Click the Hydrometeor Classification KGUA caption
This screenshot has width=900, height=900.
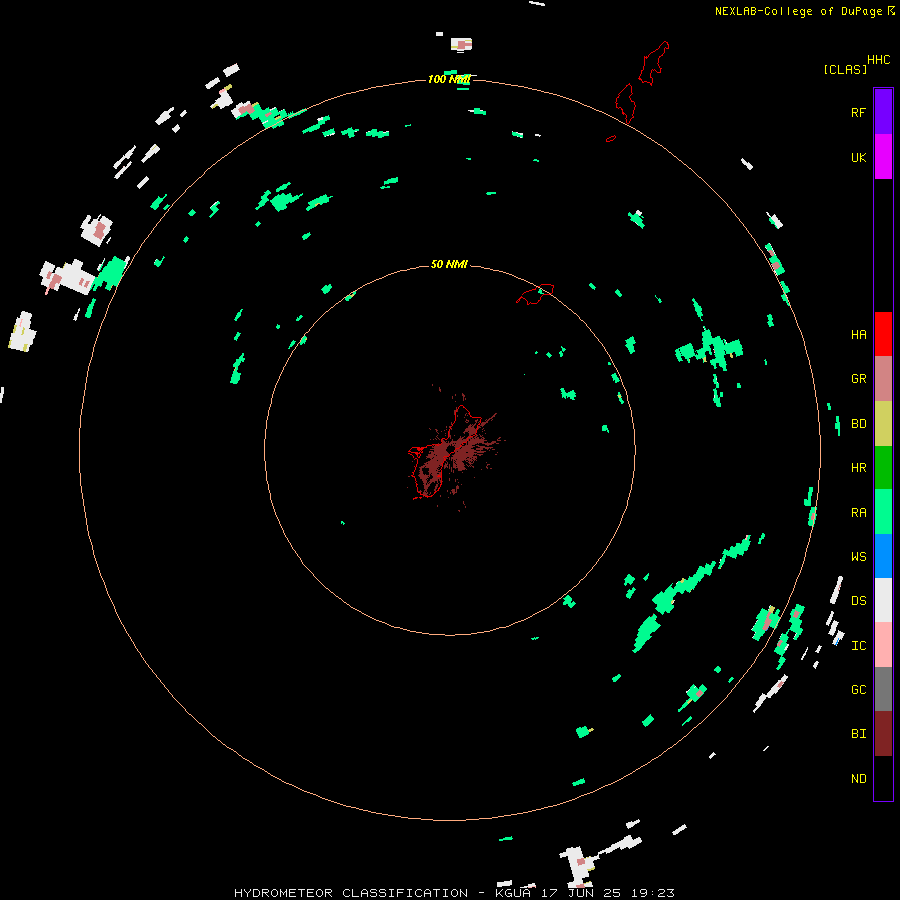454,893
